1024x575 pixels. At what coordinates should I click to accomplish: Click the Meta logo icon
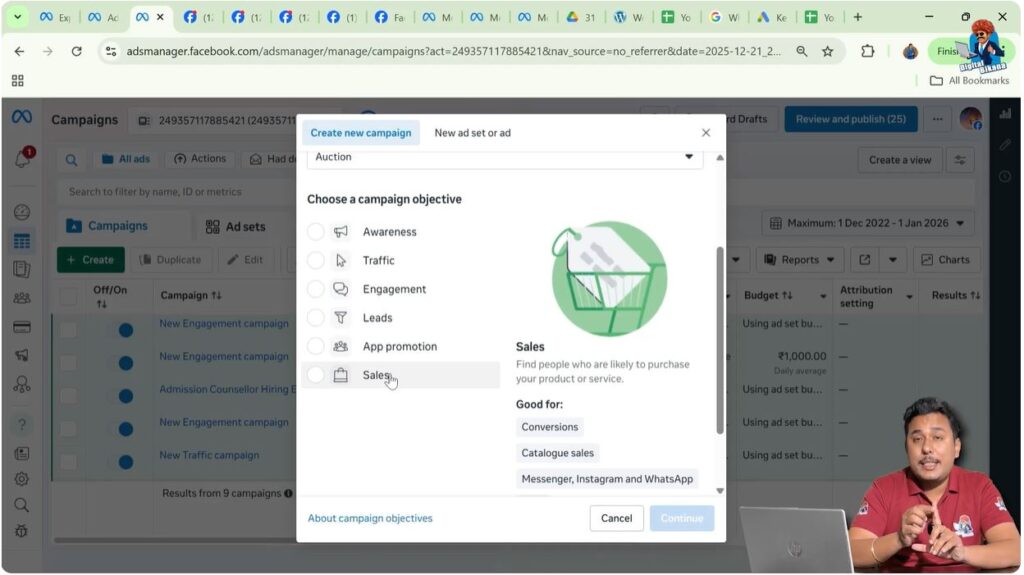coord(21,117)
